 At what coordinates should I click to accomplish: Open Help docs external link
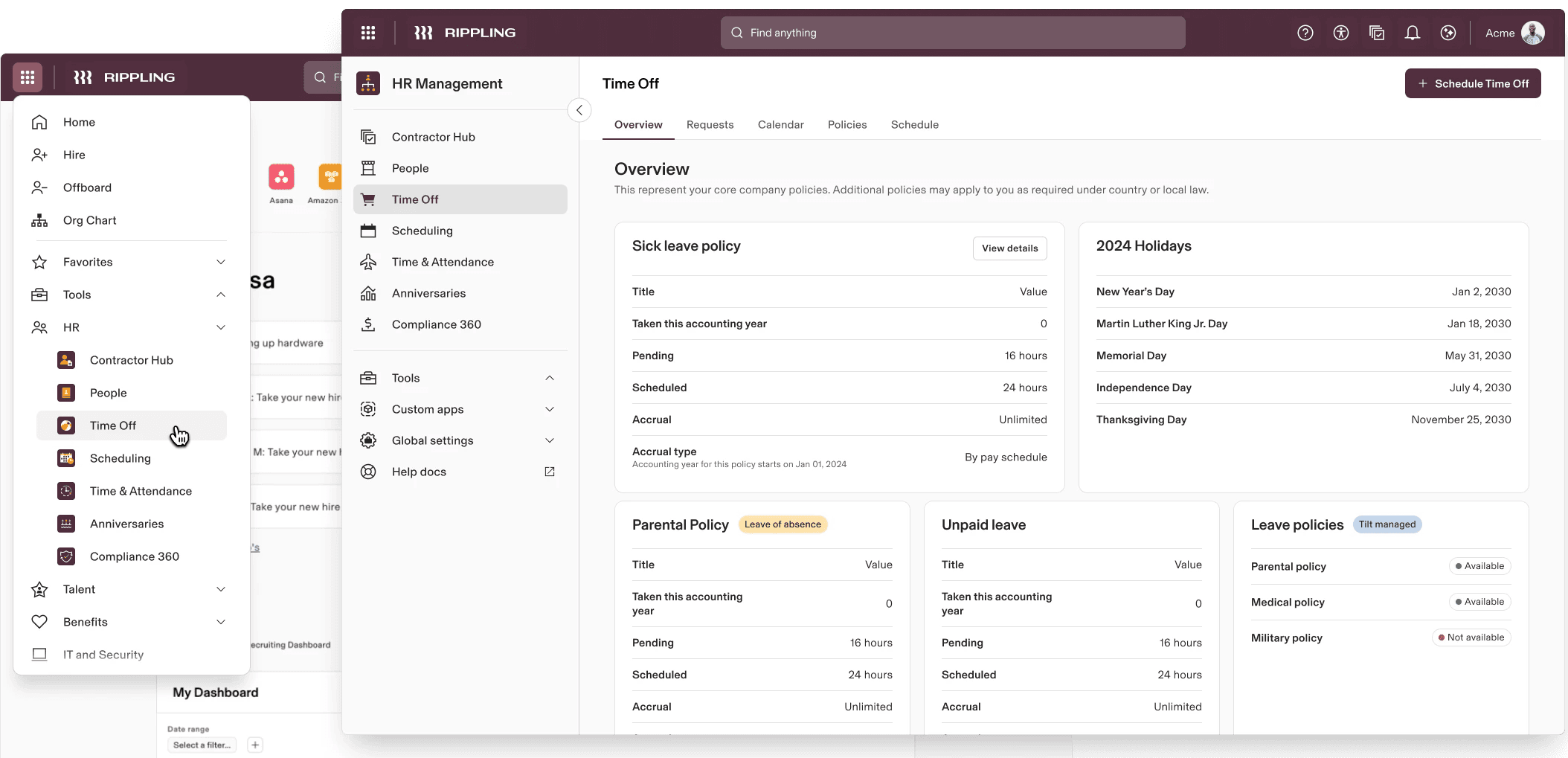(550, 472)
